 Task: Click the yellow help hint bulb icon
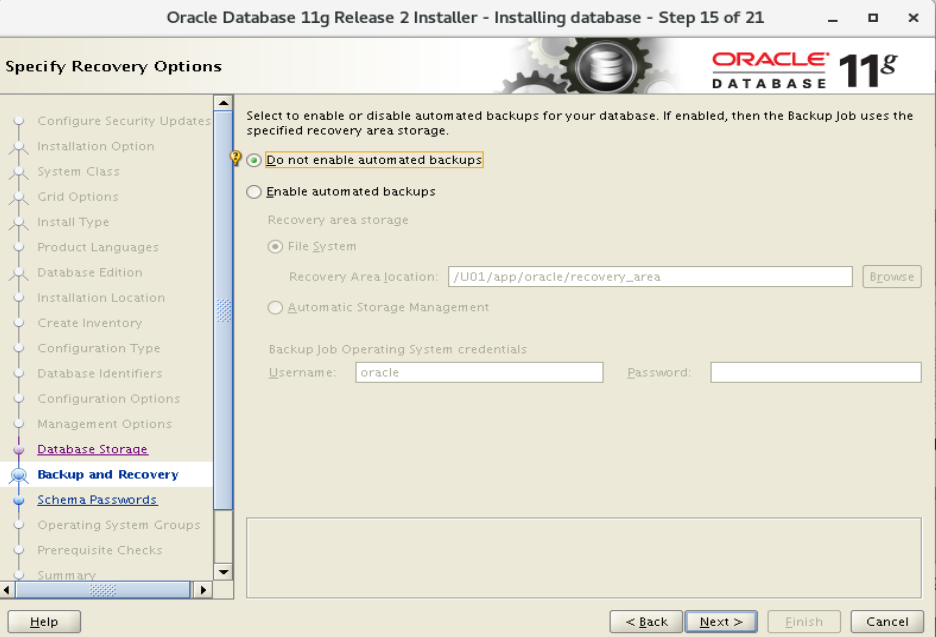(x=235, y=158)
